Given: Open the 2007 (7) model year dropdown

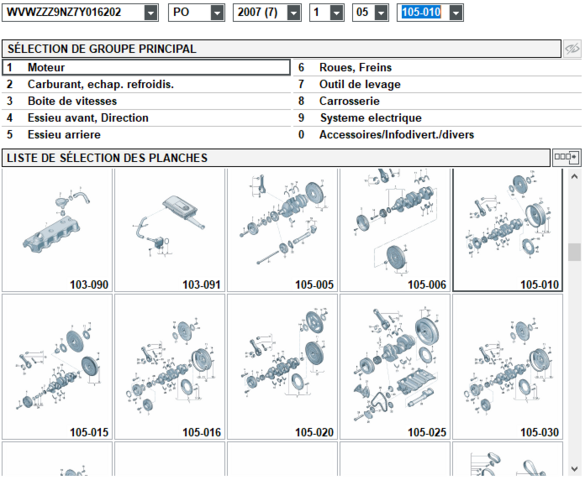Looking at the screenshot, I should tap(294, 13).
